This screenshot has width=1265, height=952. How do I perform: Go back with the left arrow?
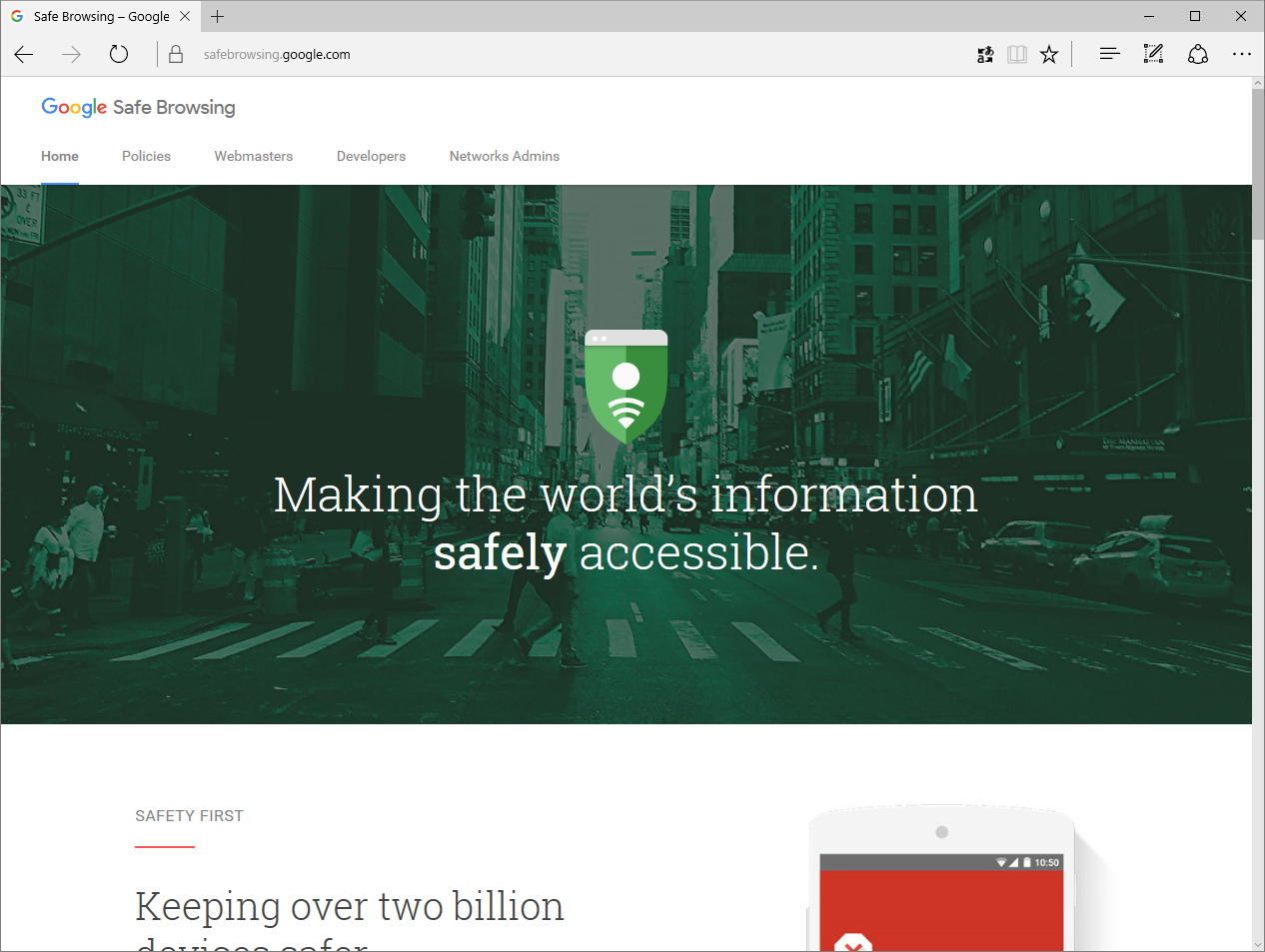click(23, 54)
